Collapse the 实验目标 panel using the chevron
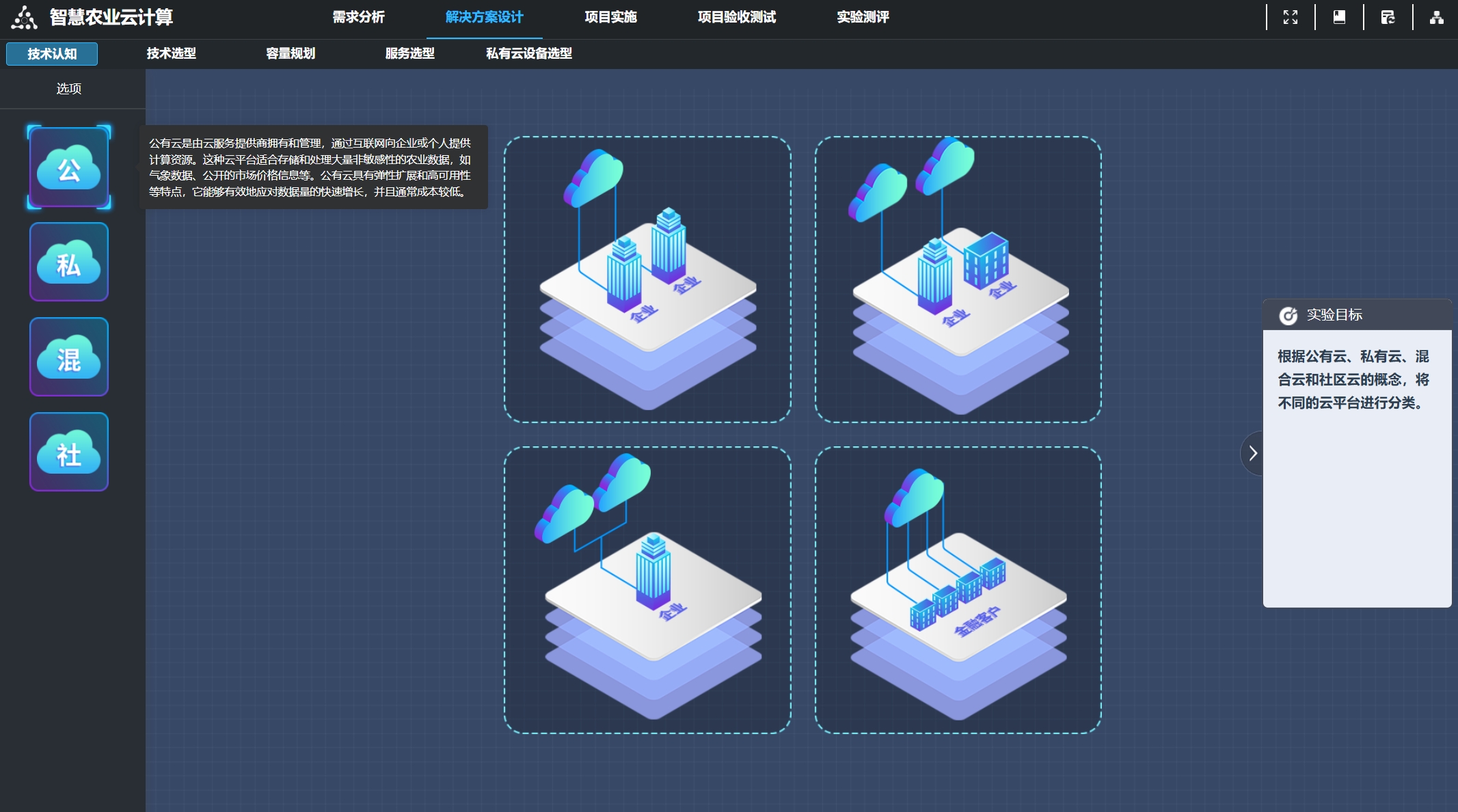 point(1253,452)
